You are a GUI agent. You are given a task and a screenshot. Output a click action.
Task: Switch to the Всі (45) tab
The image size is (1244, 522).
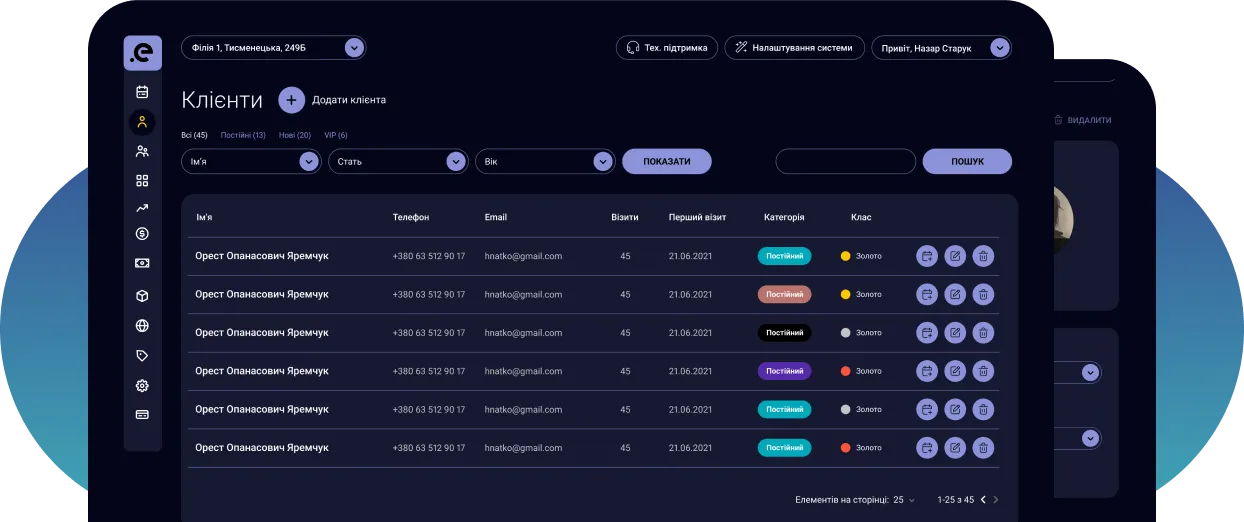[x=194, y=135]
